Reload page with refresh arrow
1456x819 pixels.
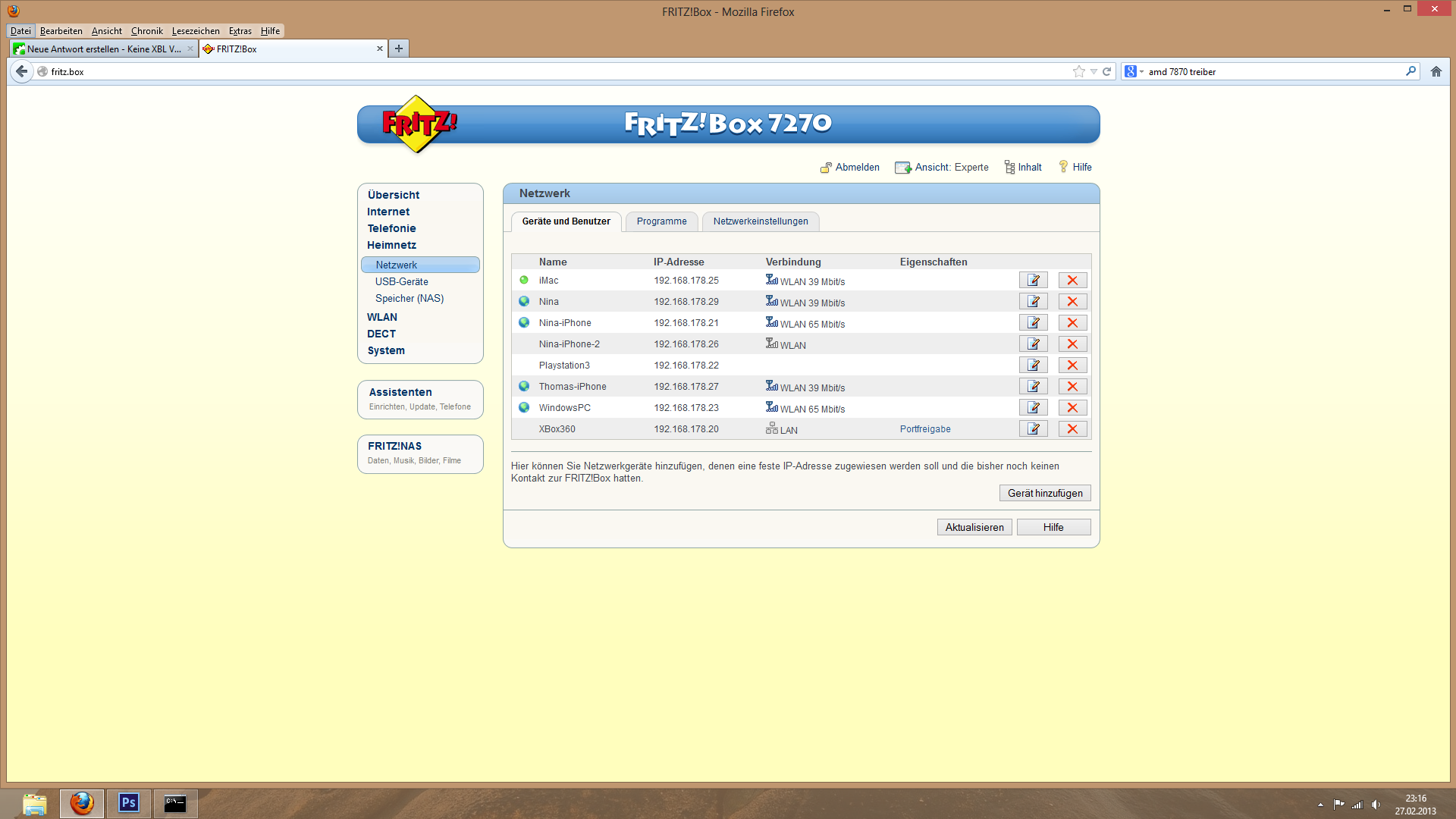[1106, 71]
